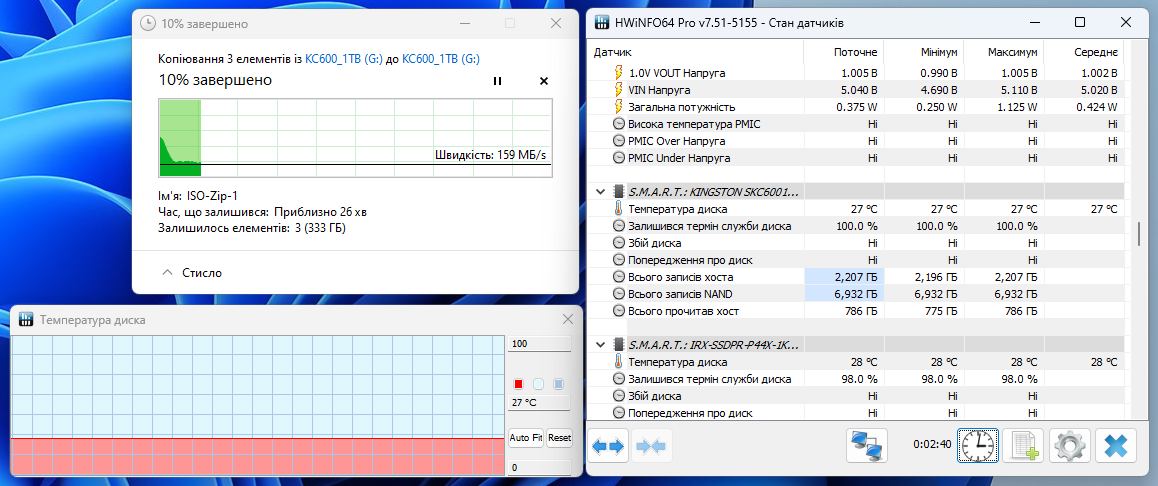Screen dimensions: 1158x486
Task: Click the Швидкість: 159 МБ/s speed label
Action: pos(491,155)
